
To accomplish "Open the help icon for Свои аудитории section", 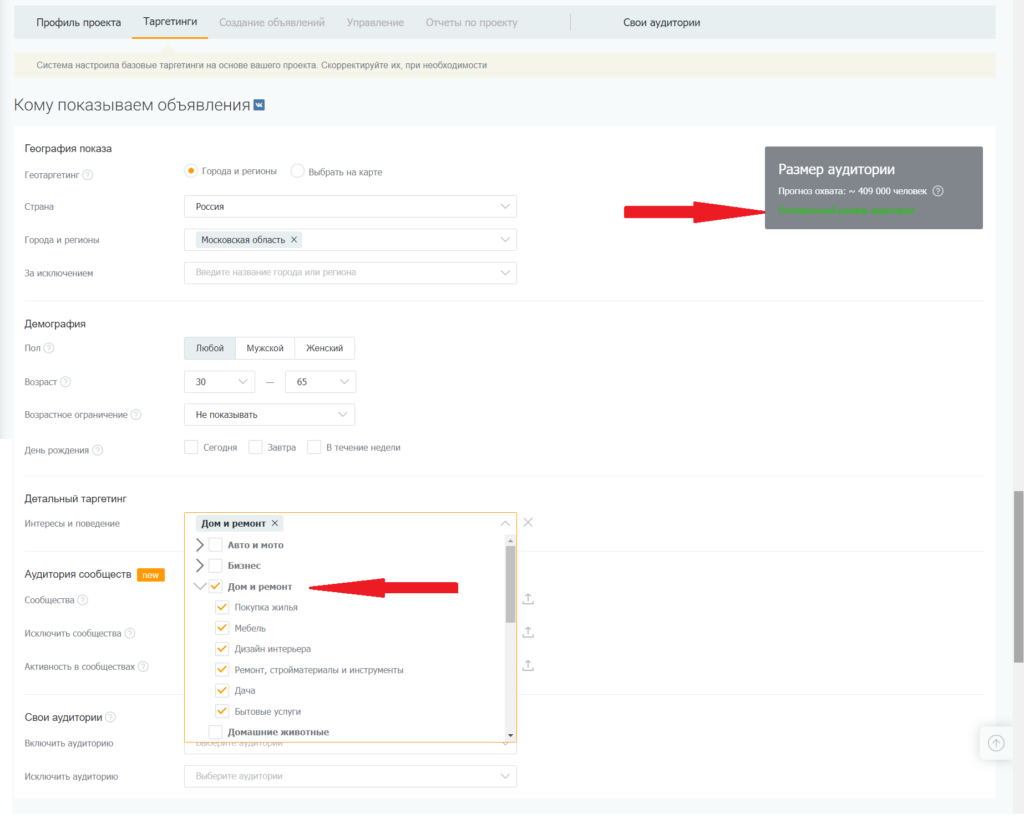I will 110,717.
